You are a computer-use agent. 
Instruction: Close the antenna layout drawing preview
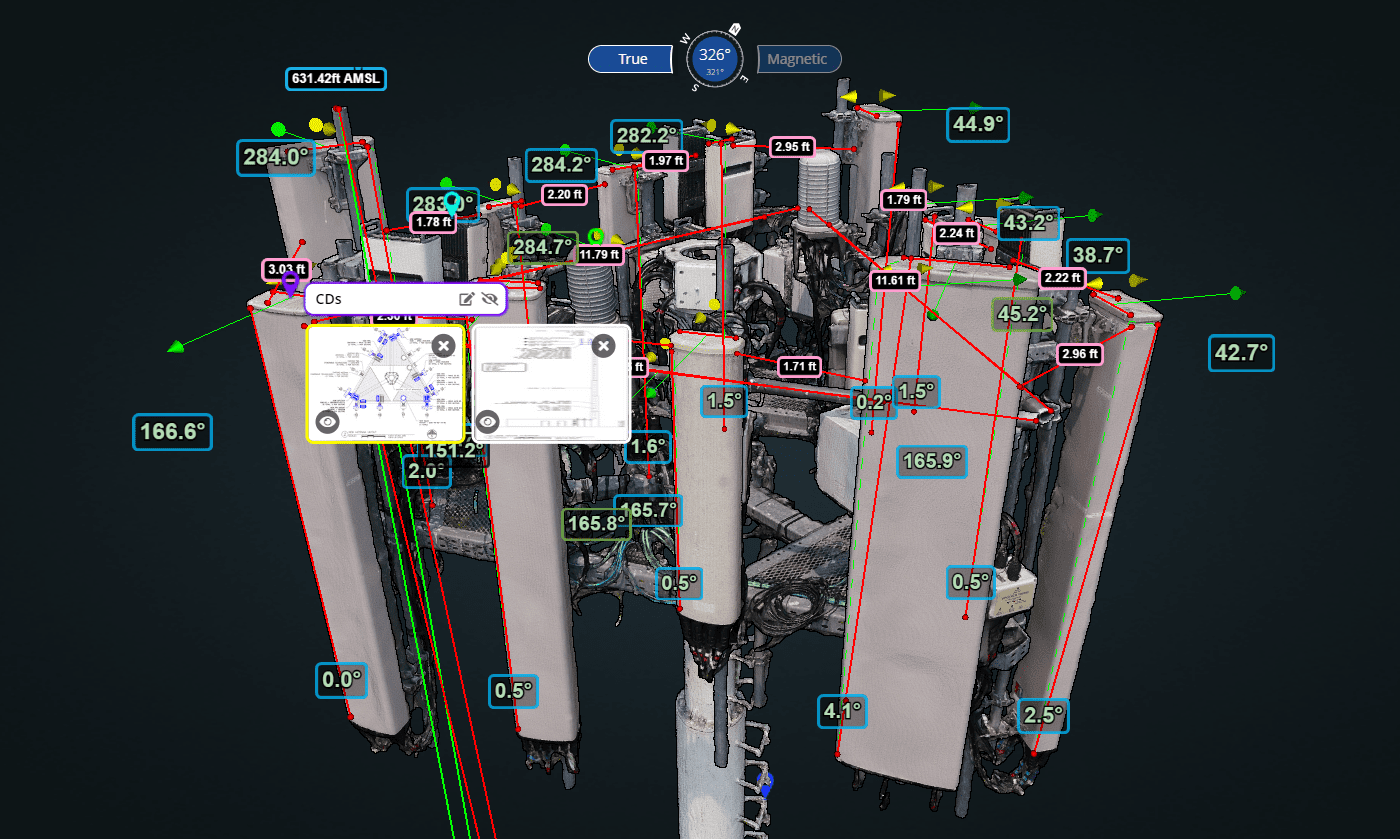(x=444, y=345)
